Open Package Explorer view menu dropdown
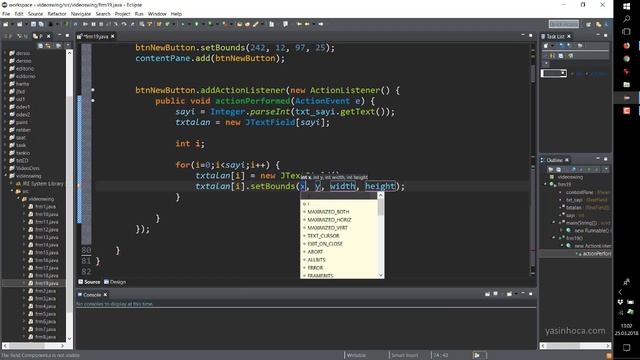The width and height of the screenshot is (640, 360). pos(67,46)
